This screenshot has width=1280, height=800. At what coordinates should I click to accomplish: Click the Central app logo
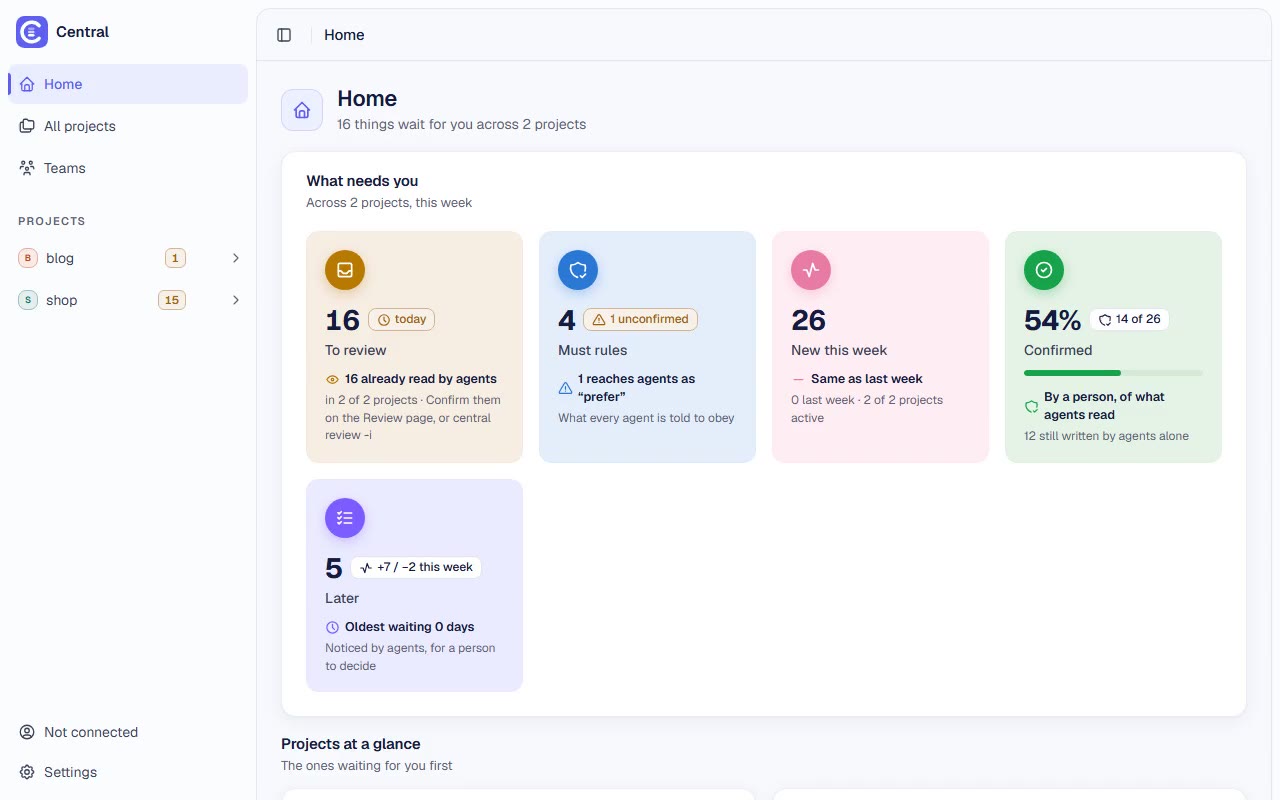pyautogui.click(x=32, y=32)
